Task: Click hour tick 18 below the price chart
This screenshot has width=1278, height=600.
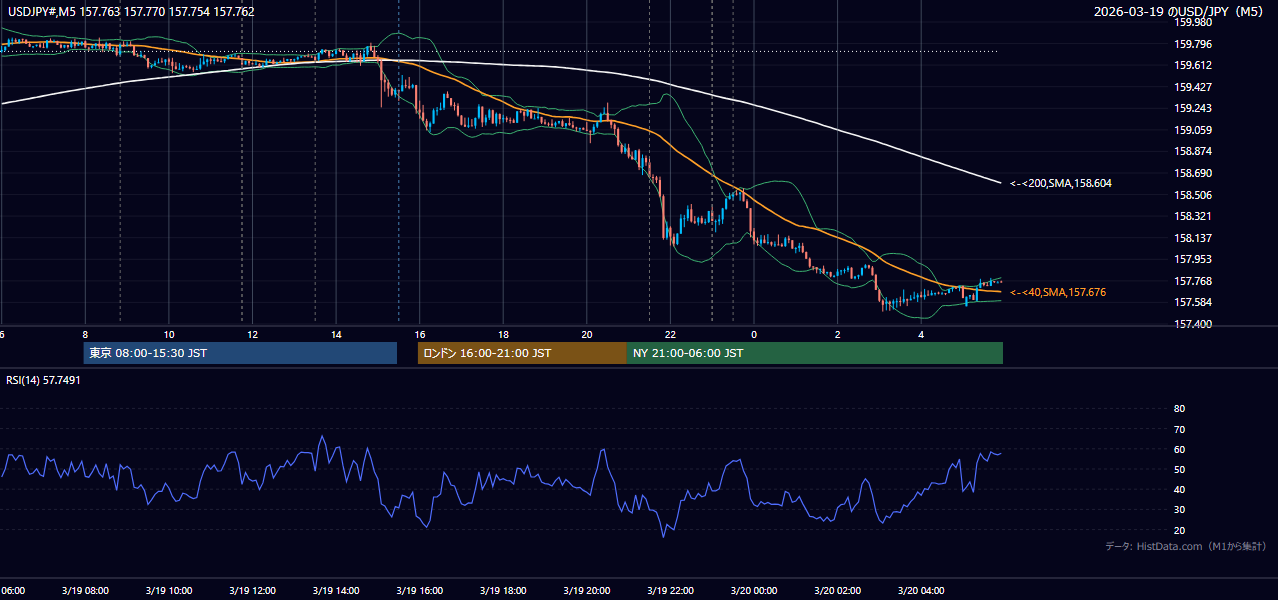Action: (503, 335)
